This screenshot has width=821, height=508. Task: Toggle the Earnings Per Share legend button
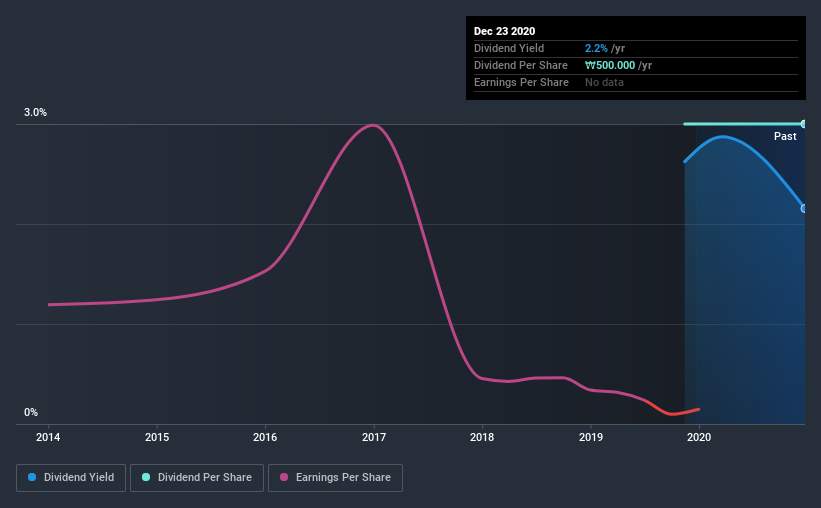(335, 478)
